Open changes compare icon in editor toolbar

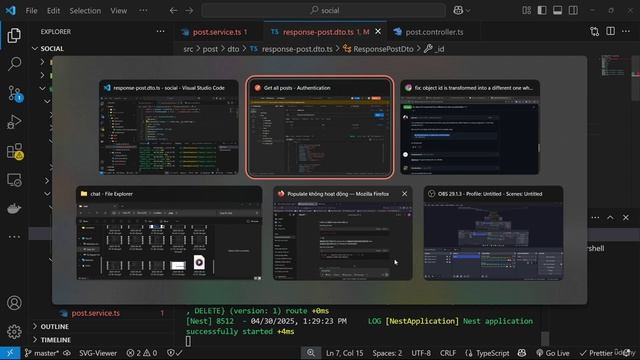point(595,32)
